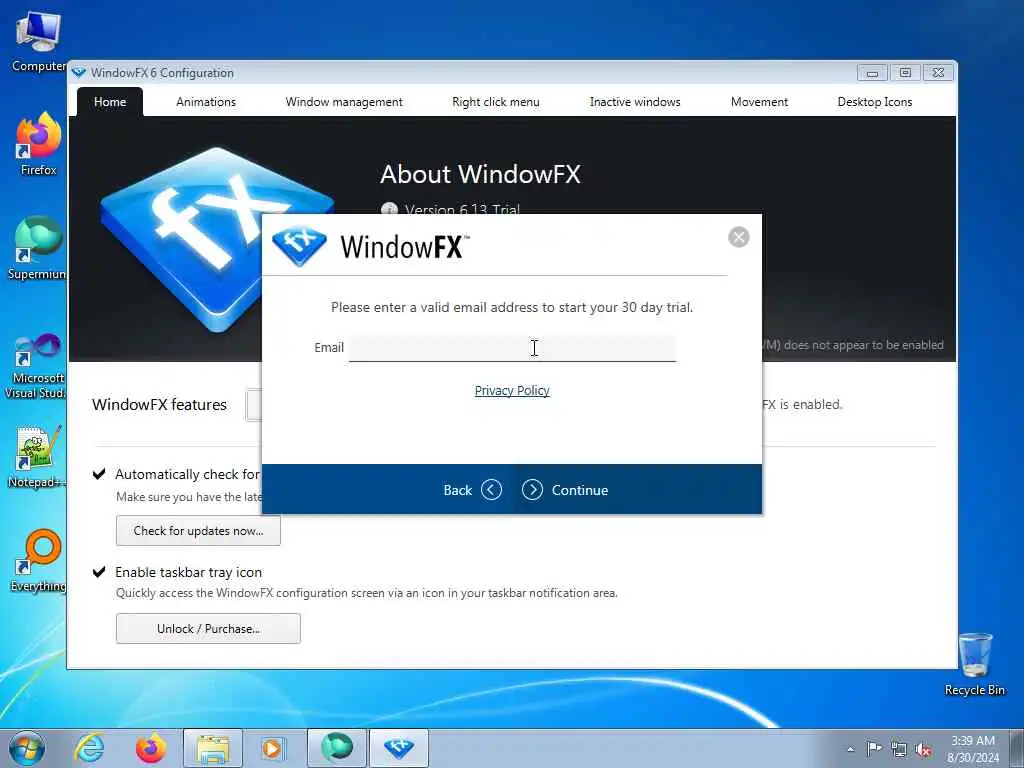Select the Everything desktop shortcut
The image size is (1024, 768).
click(38, 560)
